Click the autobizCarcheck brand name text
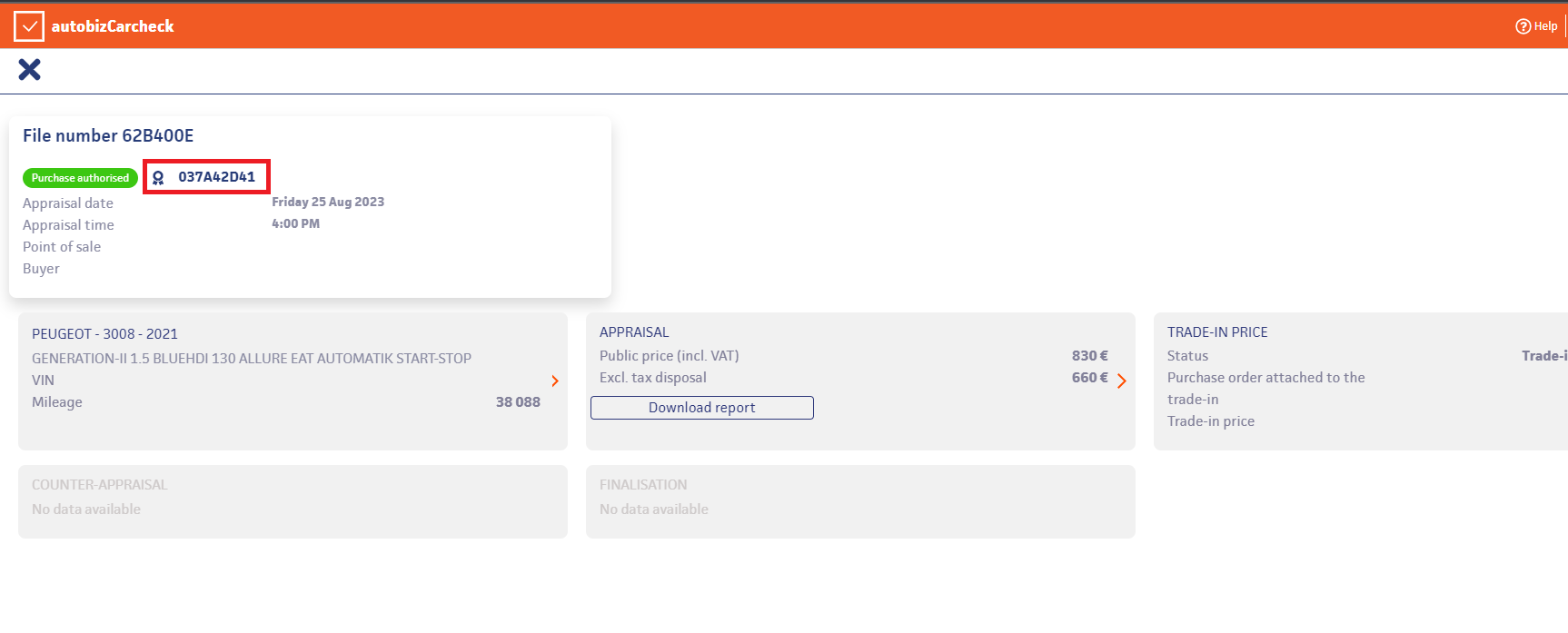 tap(113, 26)
